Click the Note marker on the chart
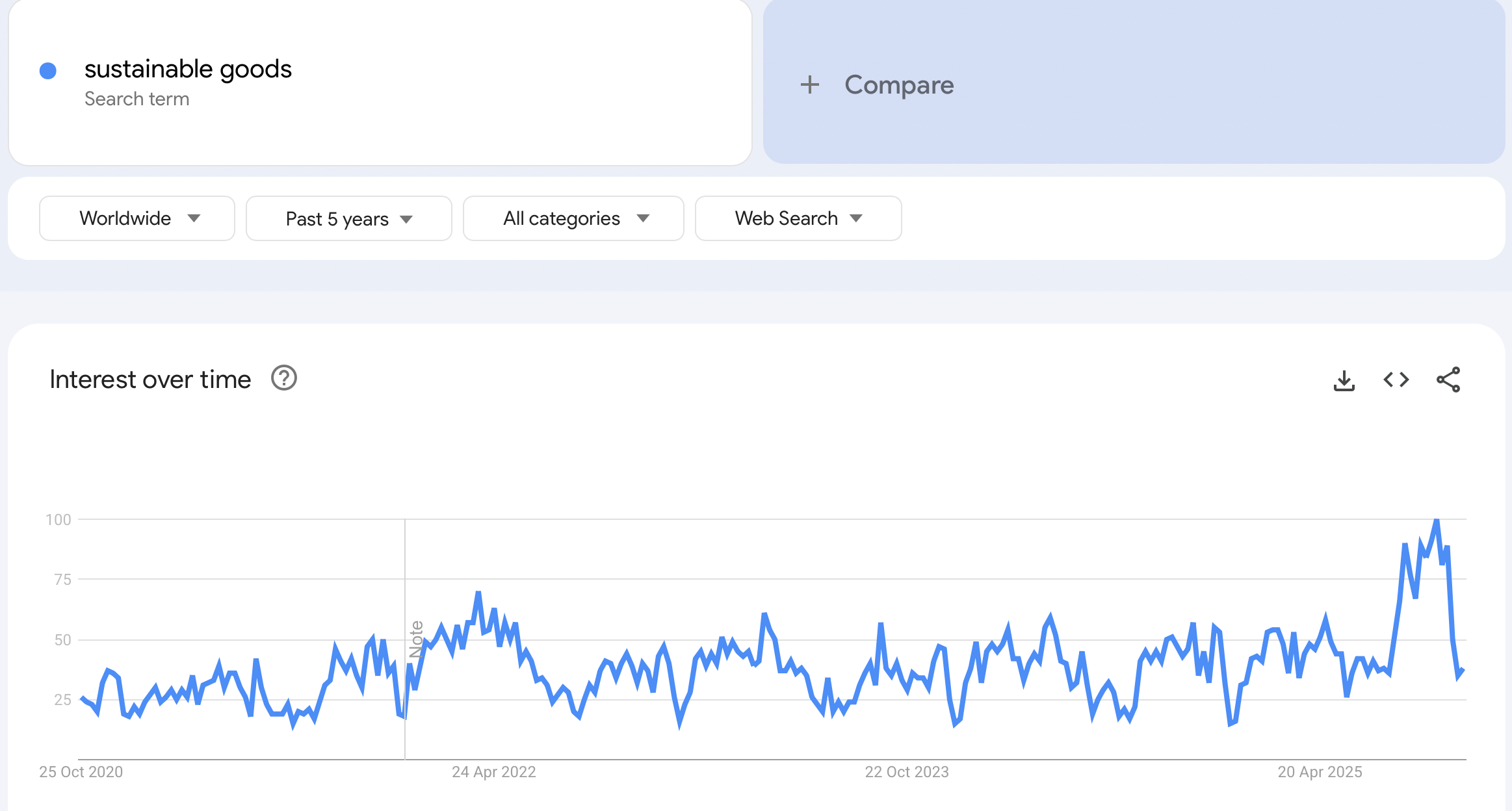 point(416,639)
